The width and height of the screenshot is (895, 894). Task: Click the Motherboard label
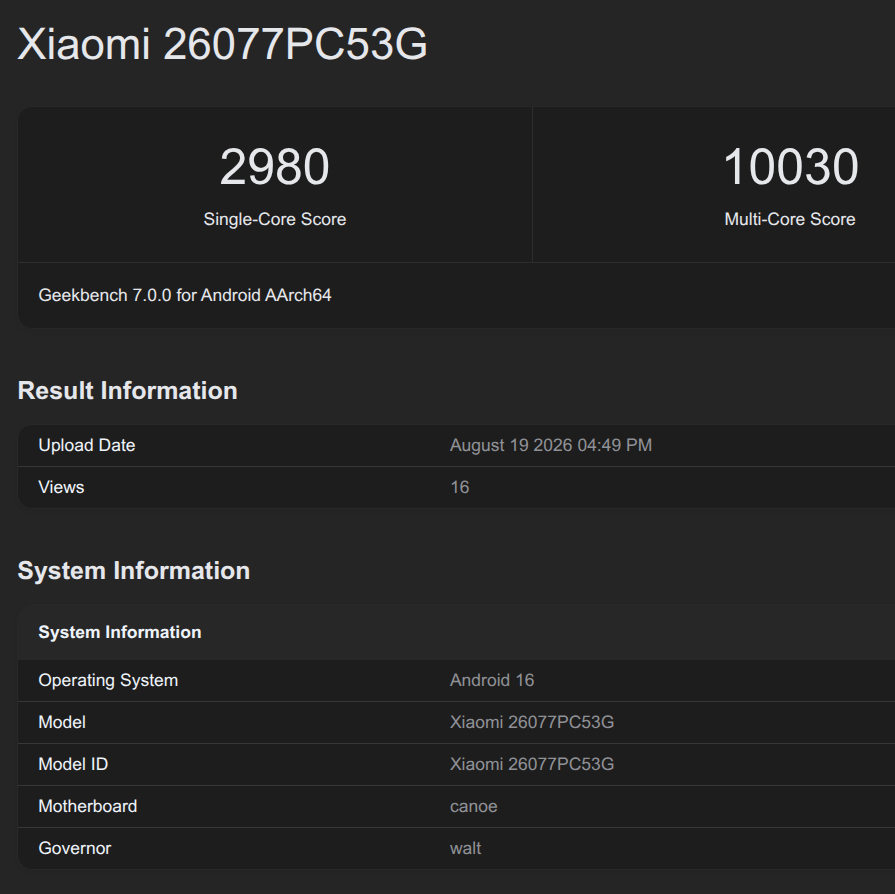87,806
